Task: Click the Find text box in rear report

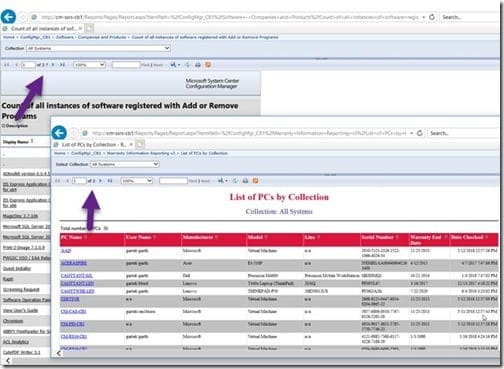Action: [x=126, y=65]
